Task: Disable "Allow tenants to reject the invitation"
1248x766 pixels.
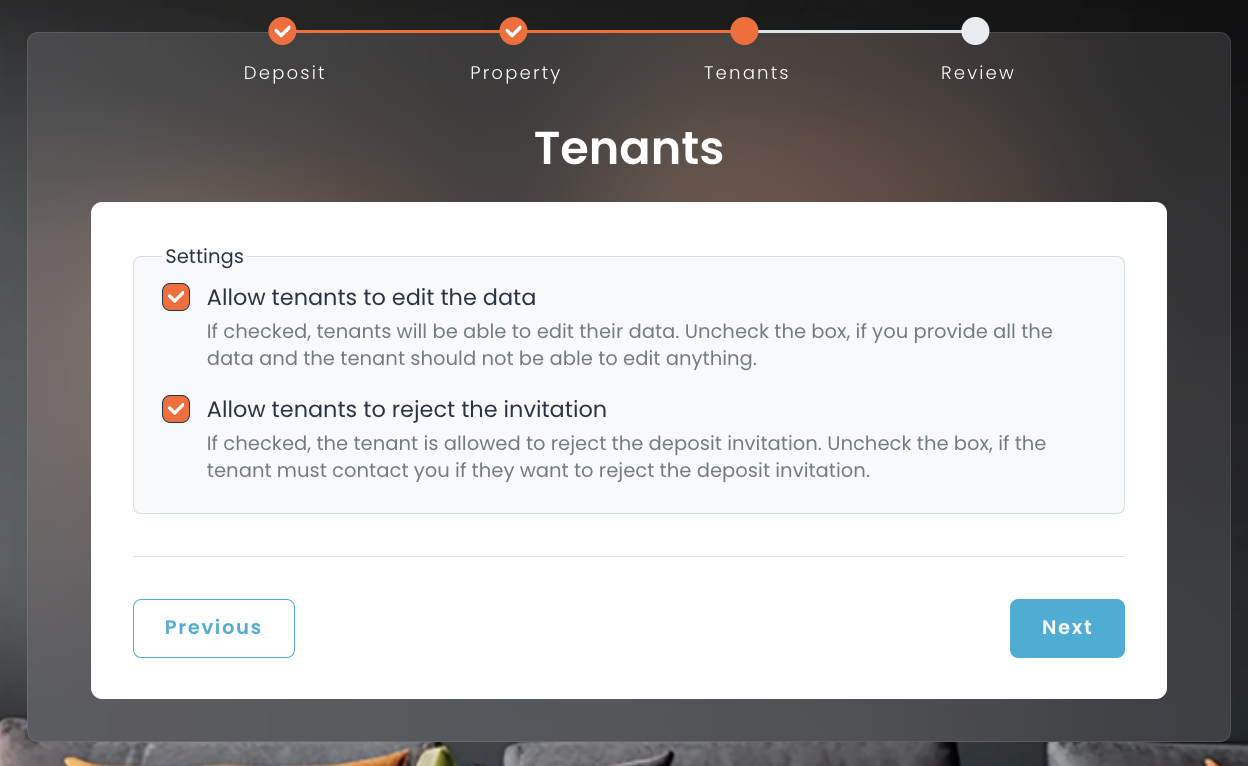Action: (x=175, y=409)
